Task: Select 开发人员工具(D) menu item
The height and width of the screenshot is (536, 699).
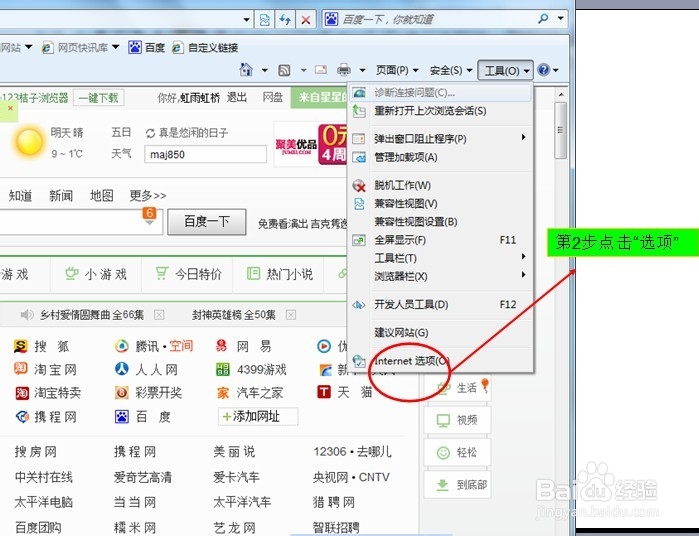Action: click(440, 305)
